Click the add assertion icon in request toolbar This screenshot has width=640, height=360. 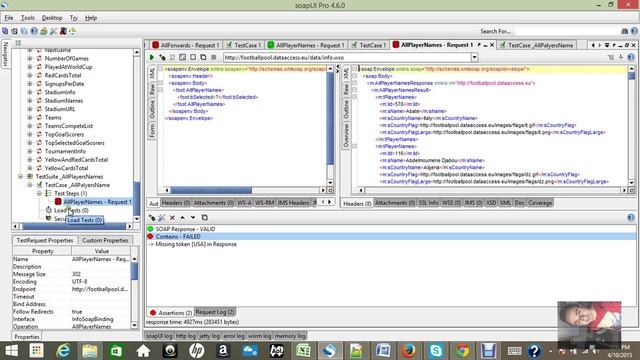point(162,57)
